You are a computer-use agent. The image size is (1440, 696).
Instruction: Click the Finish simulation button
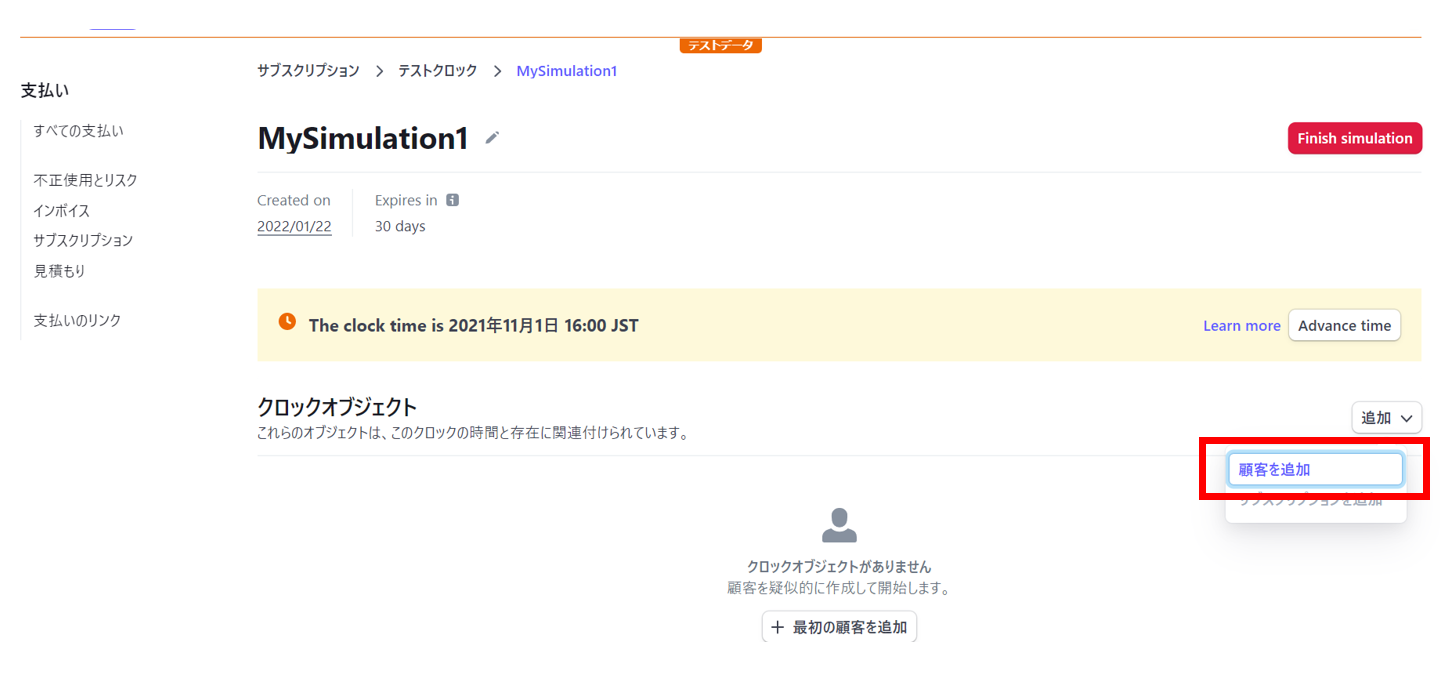[1354, 138]
